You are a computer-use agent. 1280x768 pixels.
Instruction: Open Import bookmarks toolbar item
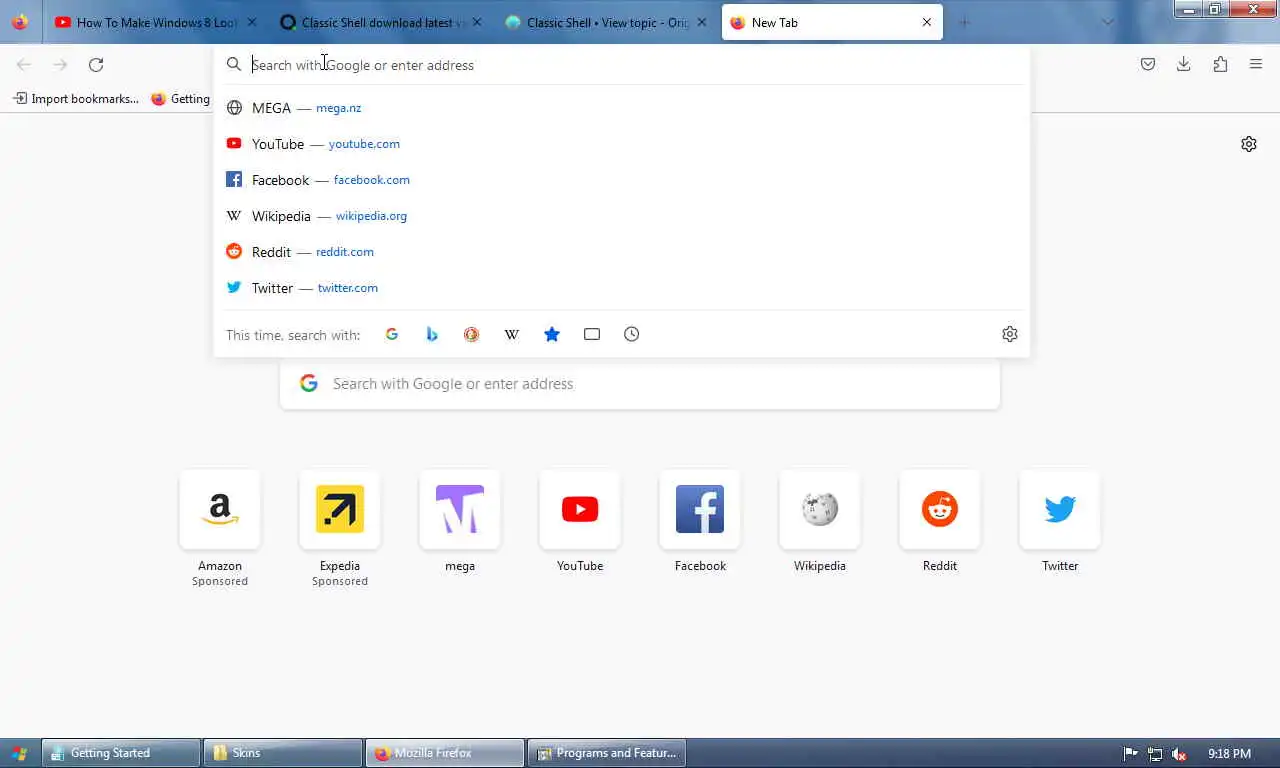click(x=76, y=99)
